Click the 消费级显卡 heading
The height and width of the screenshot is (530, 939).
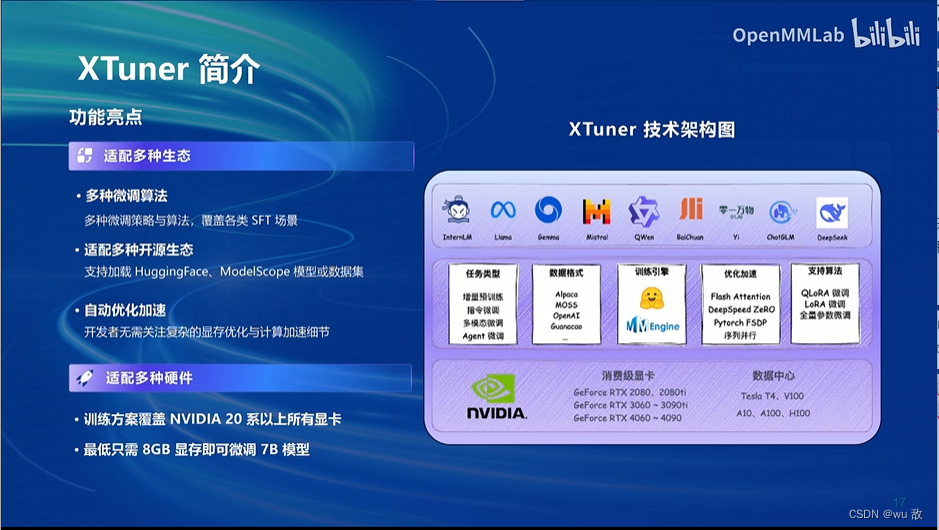(628, 375)
